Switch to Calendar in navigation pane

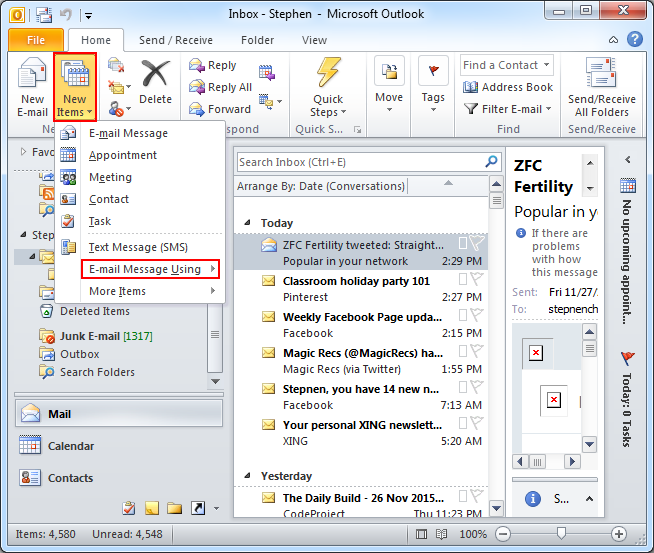click(119, 446)
